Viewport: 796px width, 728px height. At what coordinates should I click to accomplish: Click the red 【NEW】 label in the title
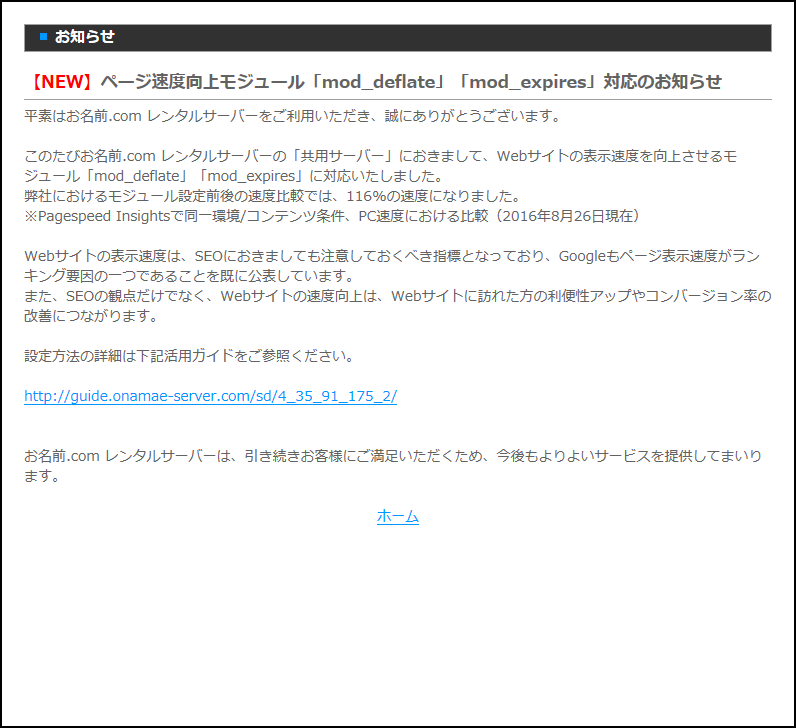click(x=62, y=82)
